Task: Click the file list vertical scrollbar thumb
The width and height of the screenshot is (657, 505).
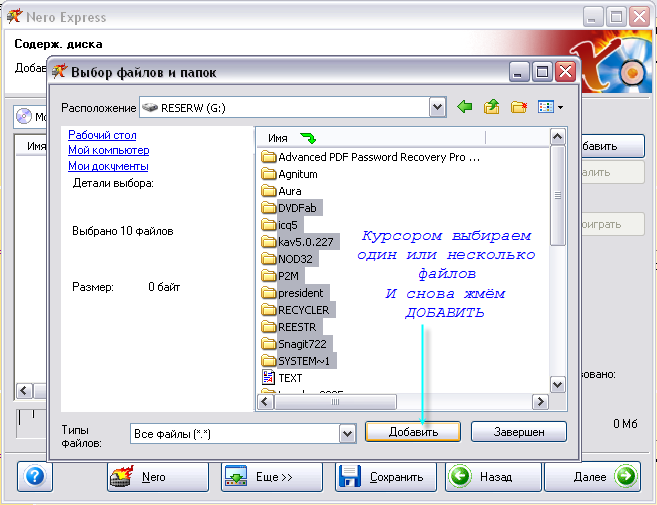Action: [x=558, y=195]
